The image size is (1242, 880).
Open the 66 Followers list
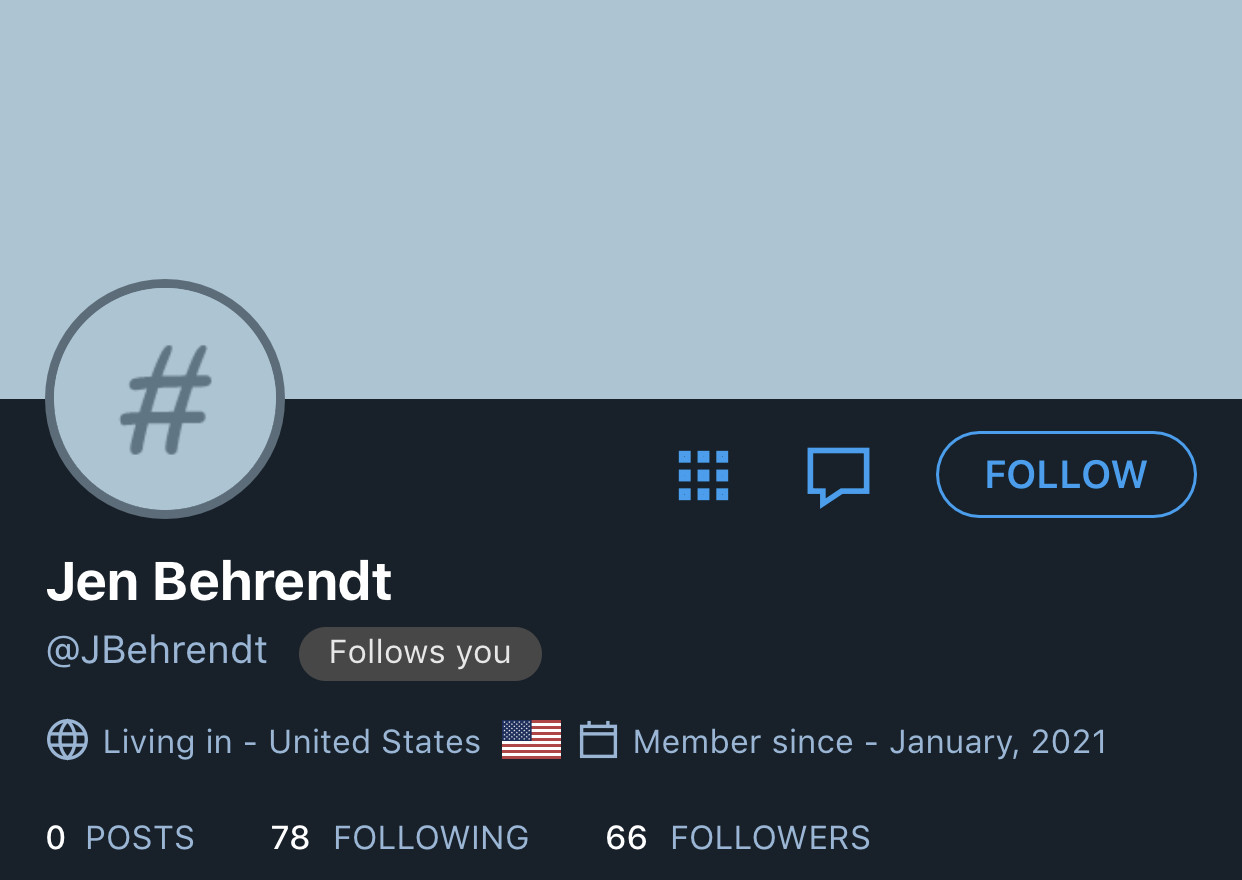tap(738, 837)
